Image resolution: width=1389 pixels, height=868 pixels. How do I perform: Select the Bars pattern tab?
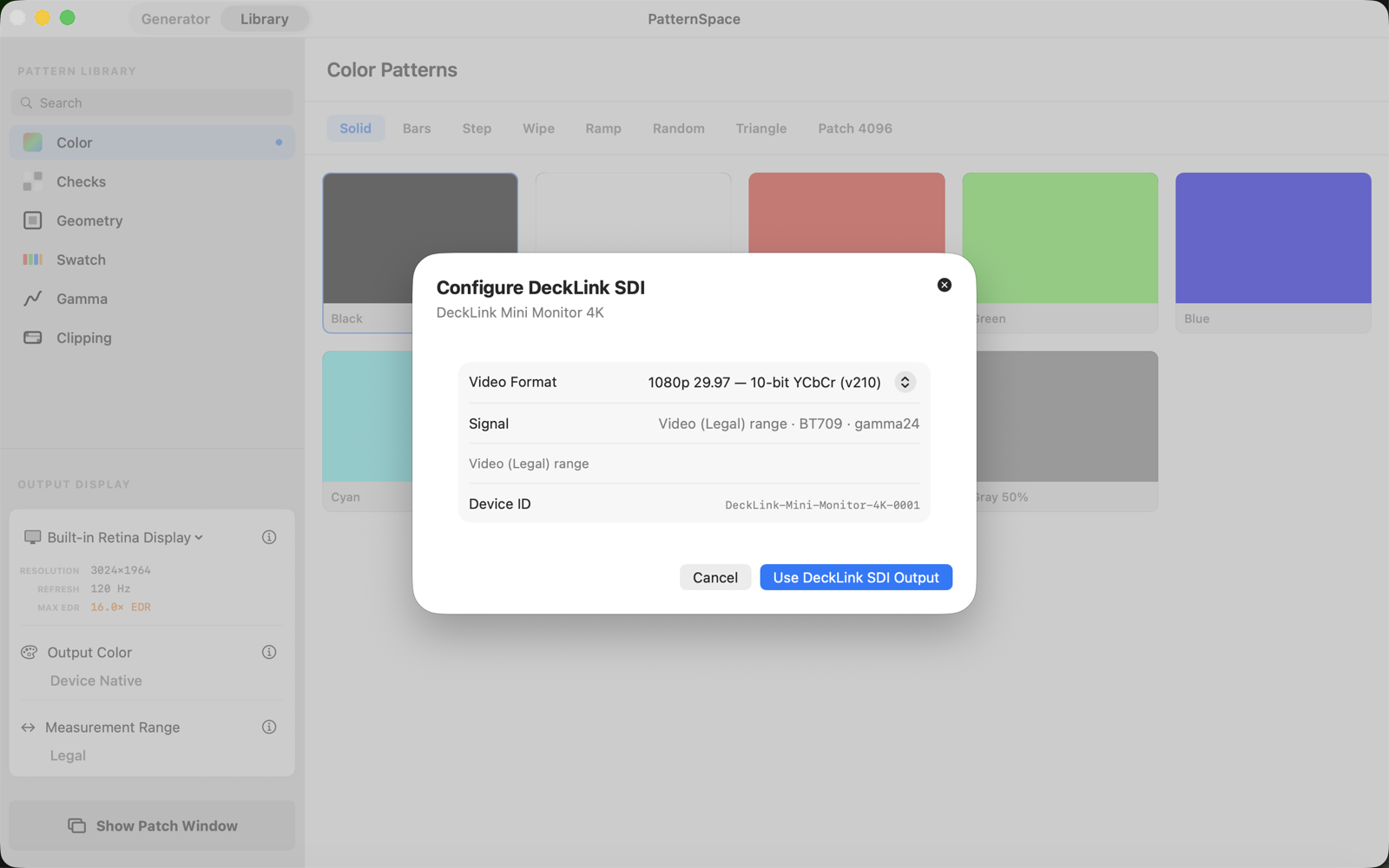pyautogui.click(x=417, y=128)
